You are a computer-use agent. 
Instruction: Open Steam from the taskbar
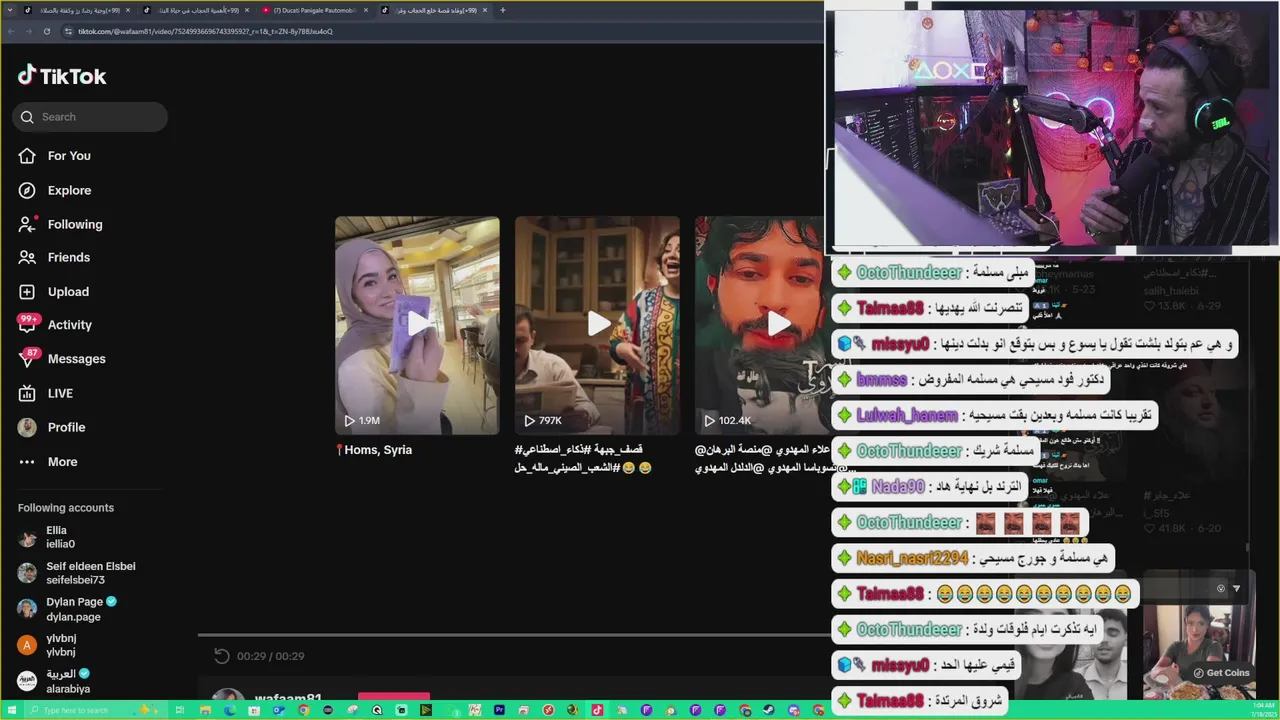click(x=769, y=710)
